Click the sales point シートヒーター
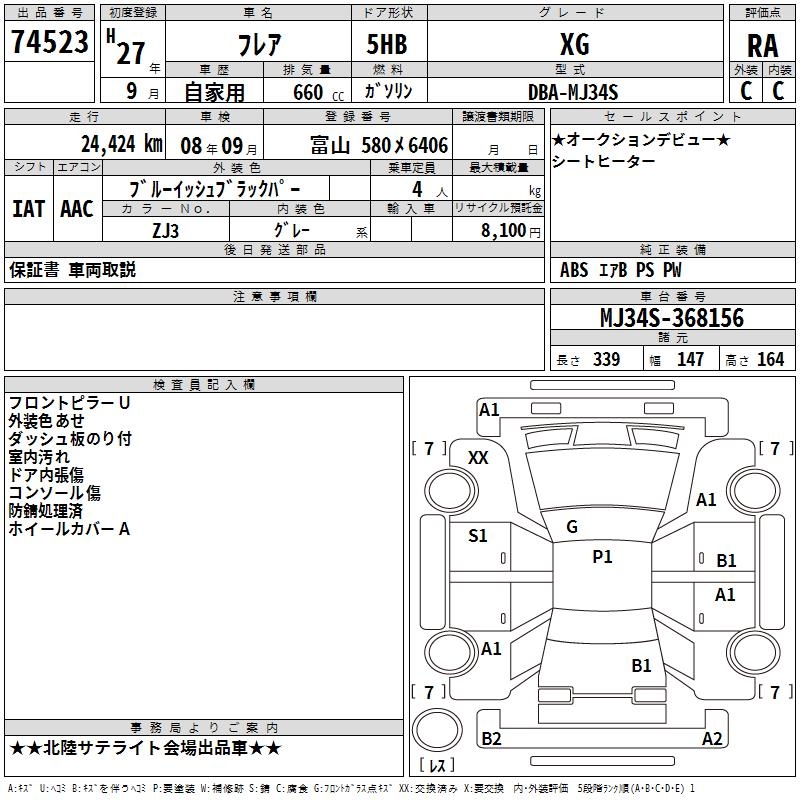The width and height of the screenshot is (800, 800). point(604,161)
